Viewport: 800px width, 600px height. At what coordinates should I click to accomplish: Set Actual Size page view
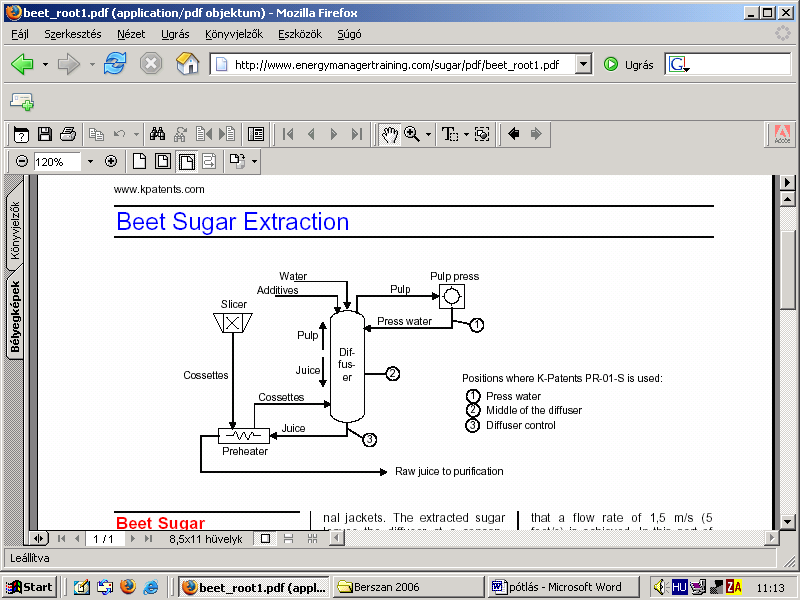[139, 162]
